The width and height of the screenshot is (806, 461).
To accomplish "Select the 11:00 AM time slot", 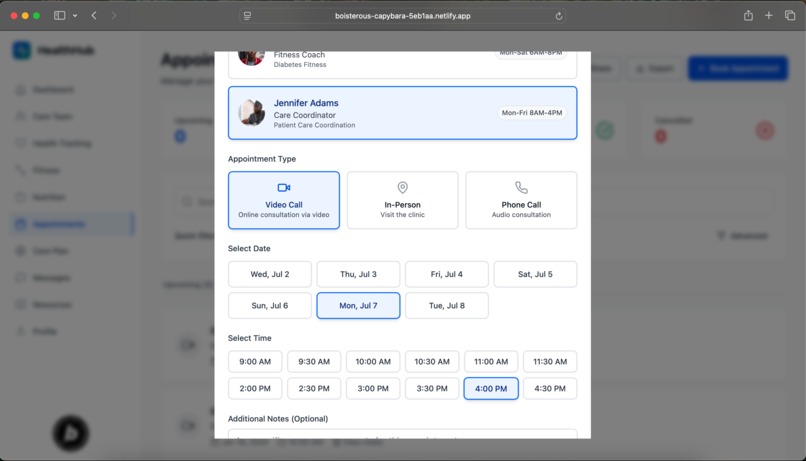I will click(x=491, y=361).
